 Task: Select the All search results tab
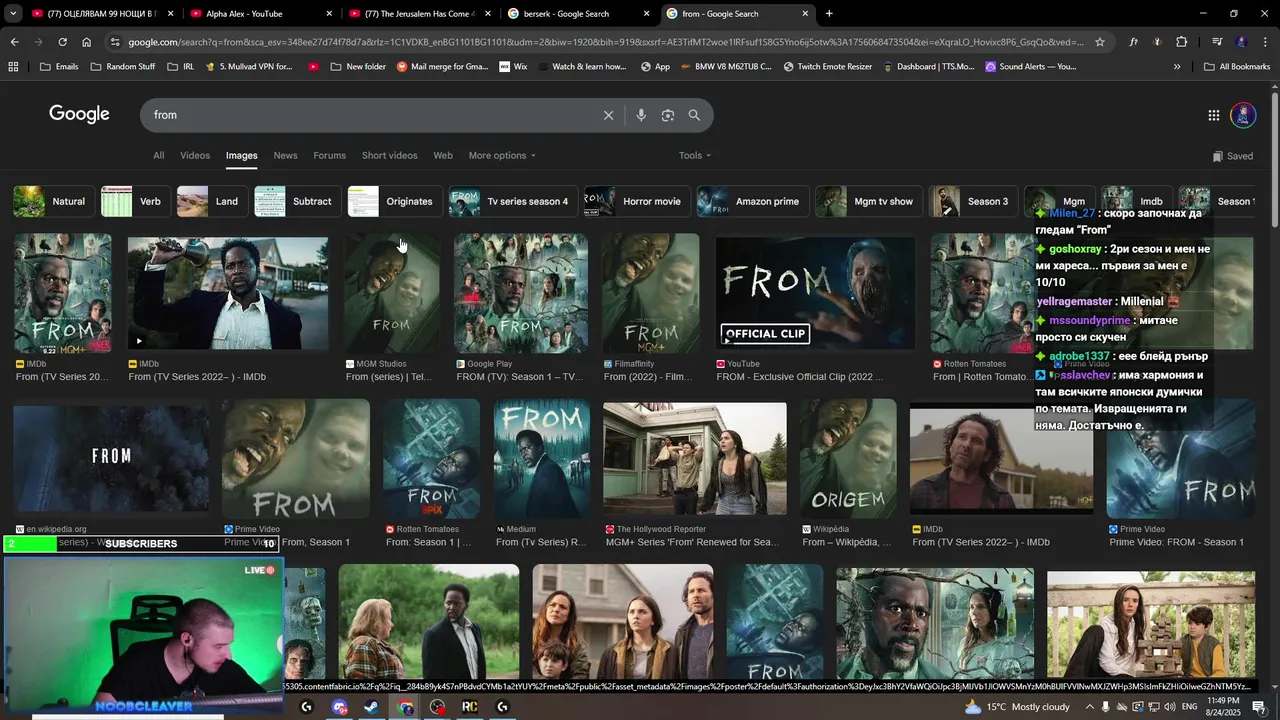(x=158, y=156)
